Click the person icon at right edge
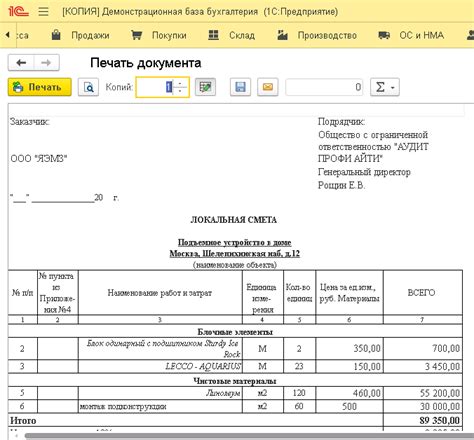This screenshot has height=440, width=474. coord(470,35)
